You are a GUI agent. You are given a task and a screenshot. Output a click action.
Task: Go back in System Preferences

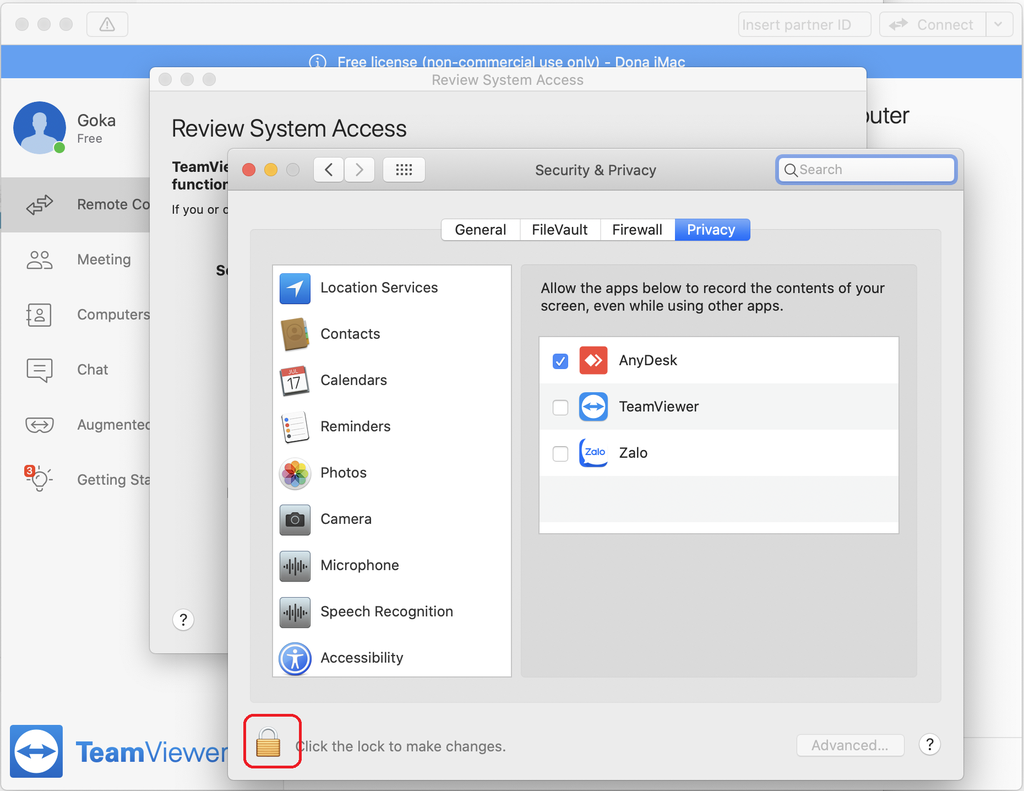pos(328,170)
